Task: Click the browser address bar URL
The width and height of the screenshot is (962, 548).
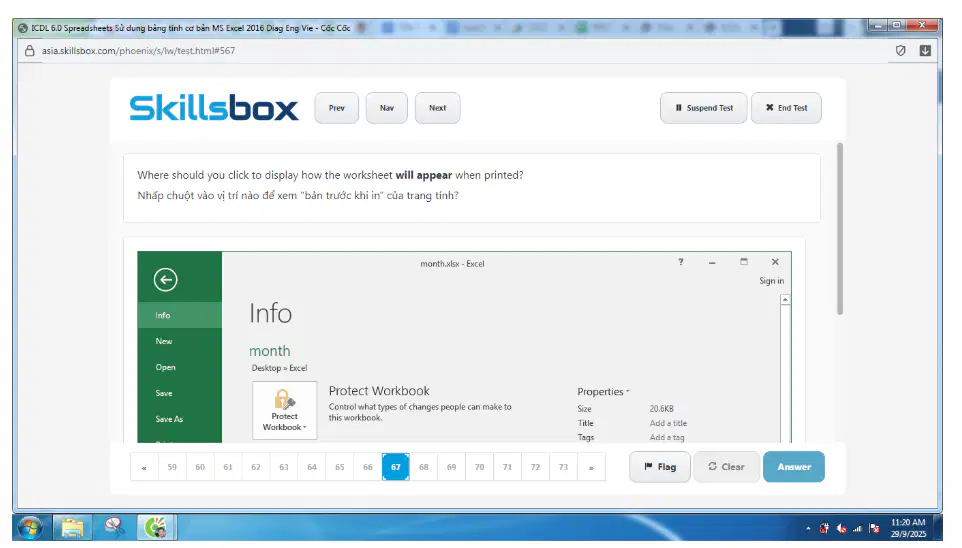Action: point(138,50)
